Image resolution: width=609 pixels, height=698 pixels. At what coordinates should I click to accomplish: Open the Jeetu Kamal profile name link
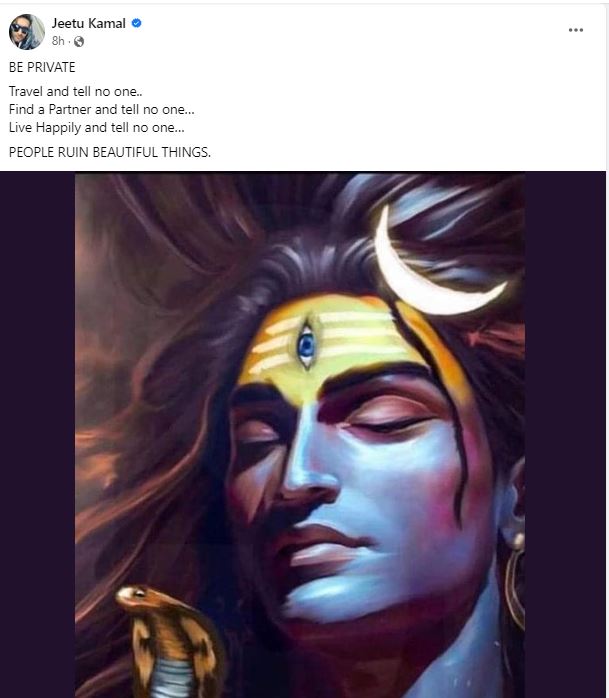(x=89, y=23)
